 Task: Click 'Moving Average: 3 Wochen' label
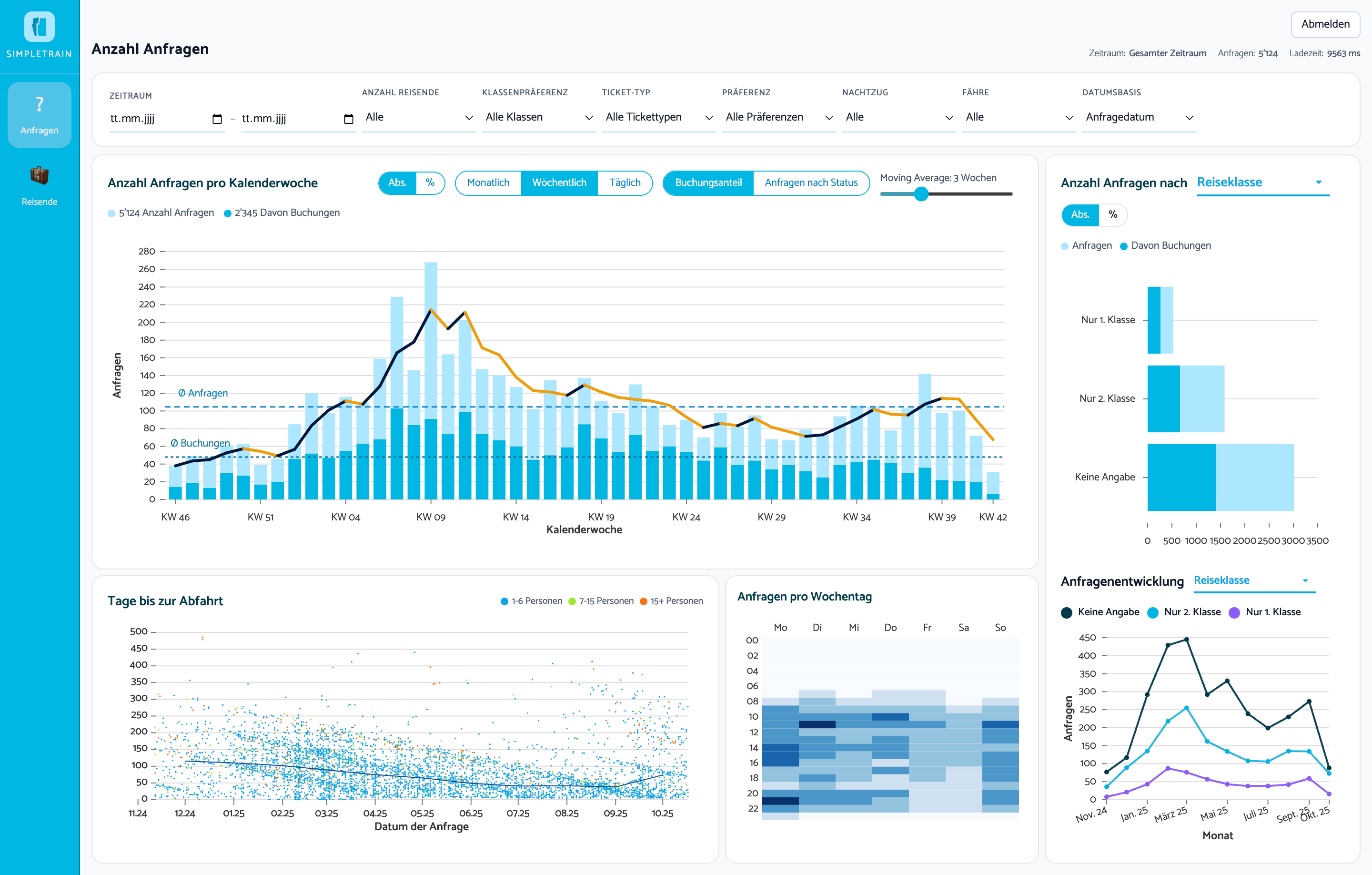pyautogui.click(x=938, y=178)
